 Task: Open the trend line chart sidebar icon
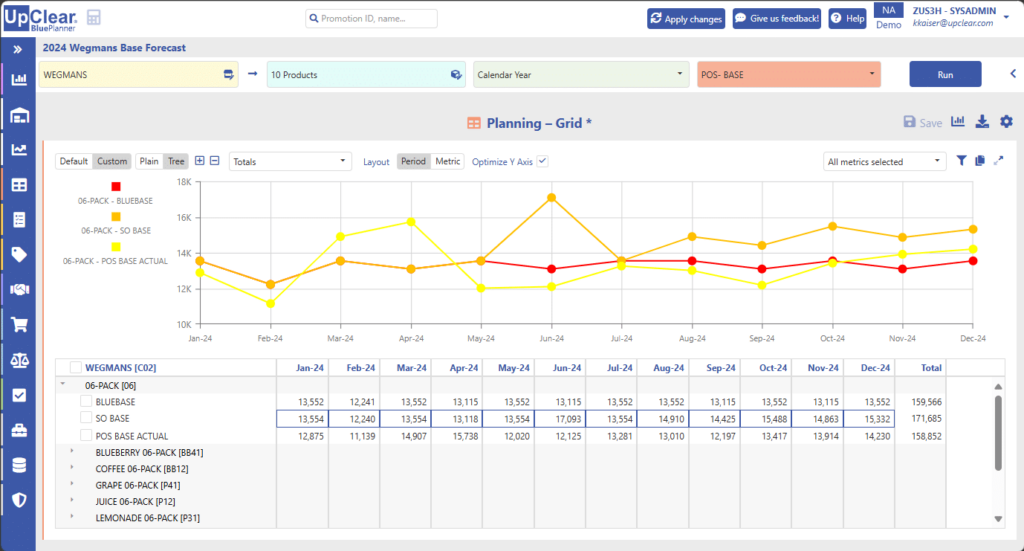[19, 150]
